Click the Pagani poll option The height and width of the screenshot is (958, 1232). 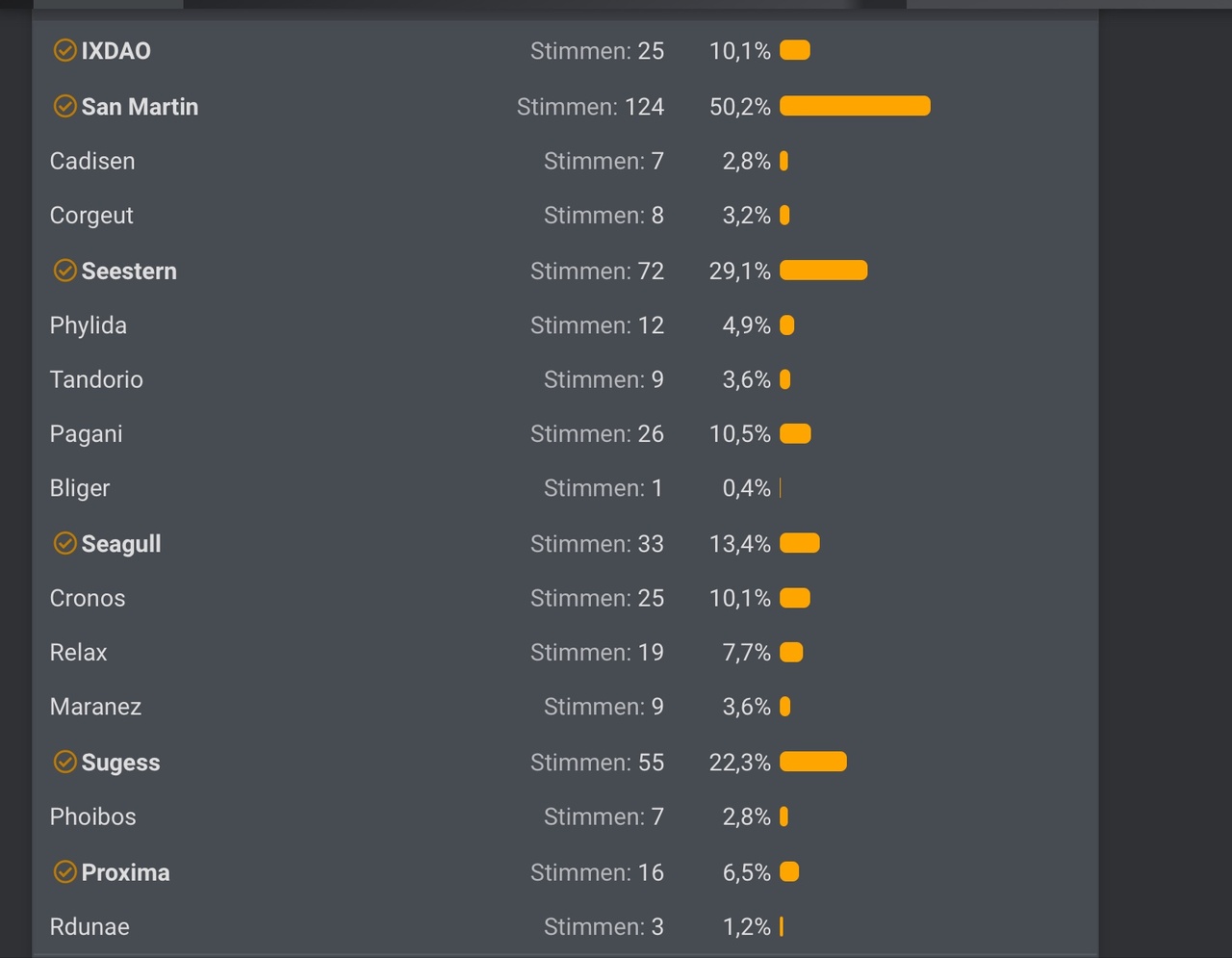pyautogui.click(x=87, y=434)
